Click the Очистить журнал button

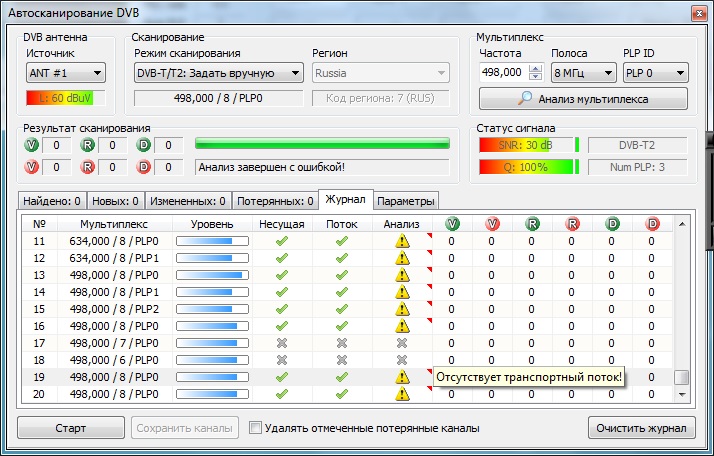click(x=641, y=428)
